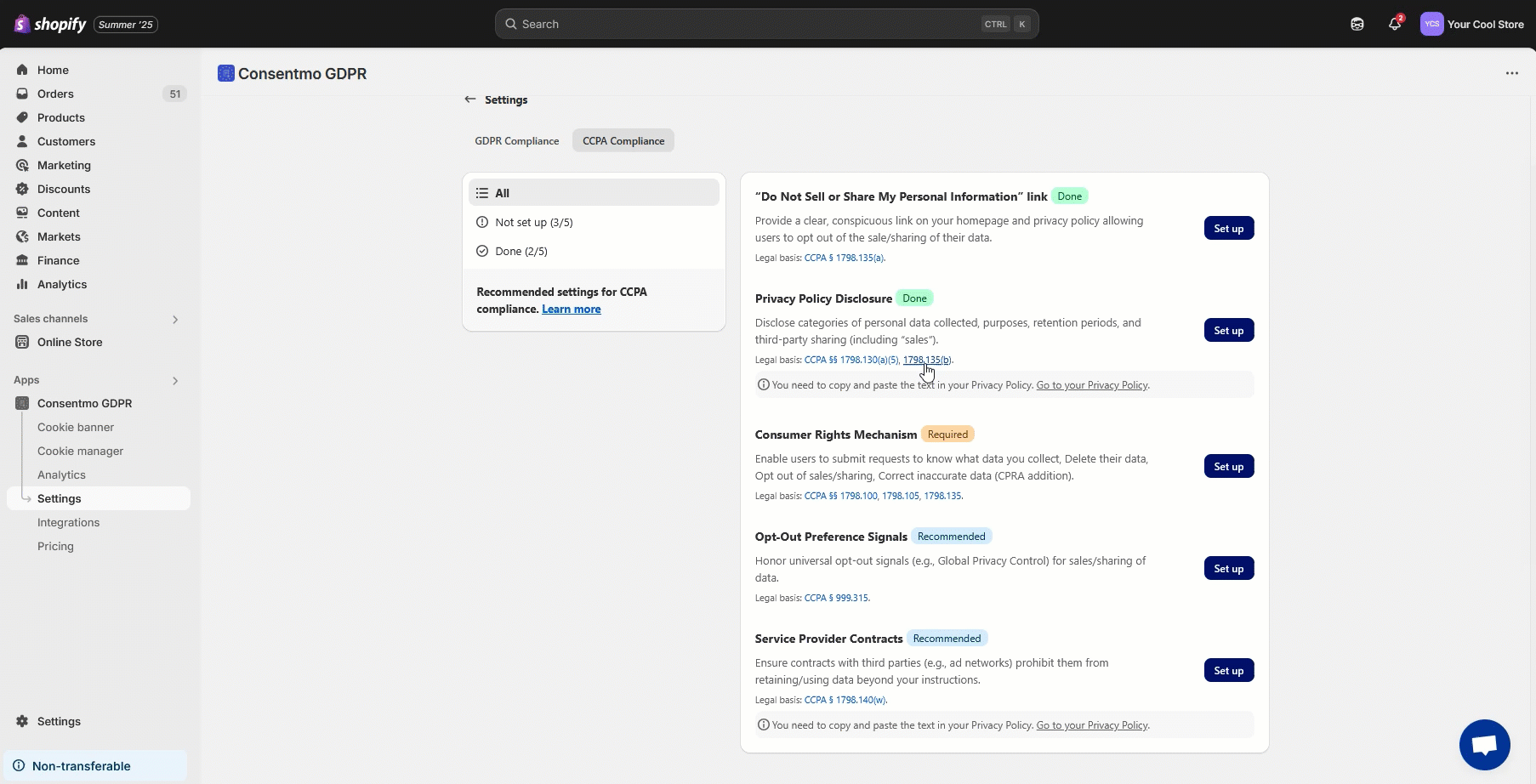Open CCPA §§ 1798.100 legal link
Viewport: 1536px width, 784px height.
[x=840, y=496]
